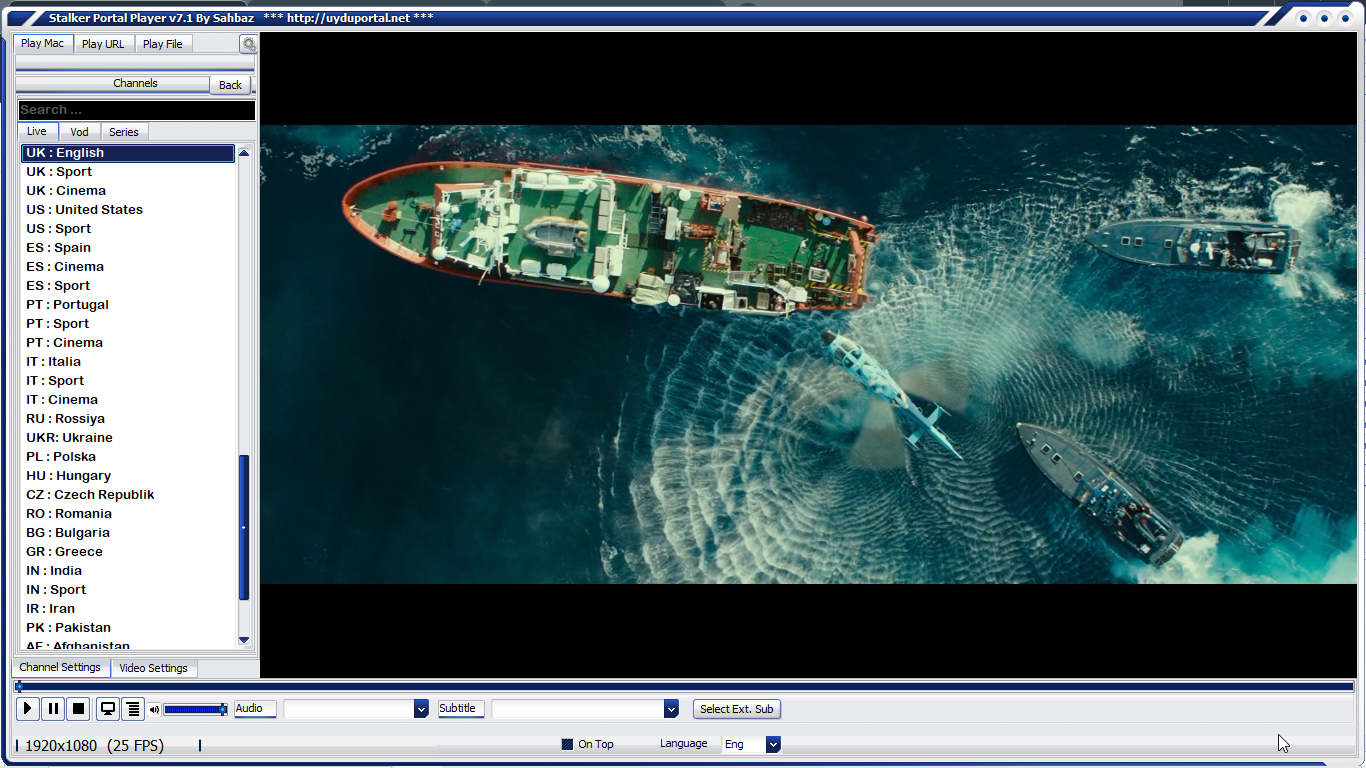
Task: Click the Select Ext. Sub button
Action: pyautogui.click(x=737, y=709)
